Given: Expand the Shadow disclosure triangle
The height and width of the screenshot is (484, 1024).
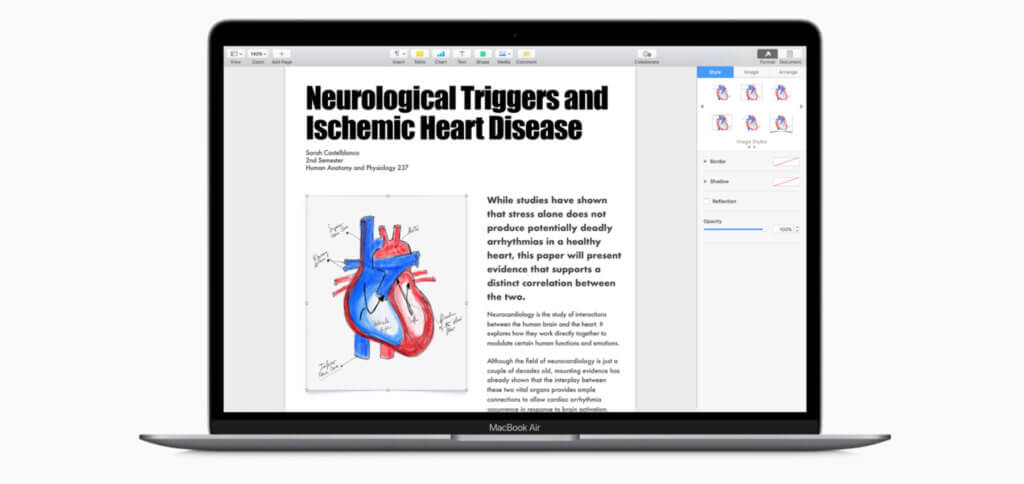Looking at the screenshot, I should pyautogui.click(x=705, y=181).
